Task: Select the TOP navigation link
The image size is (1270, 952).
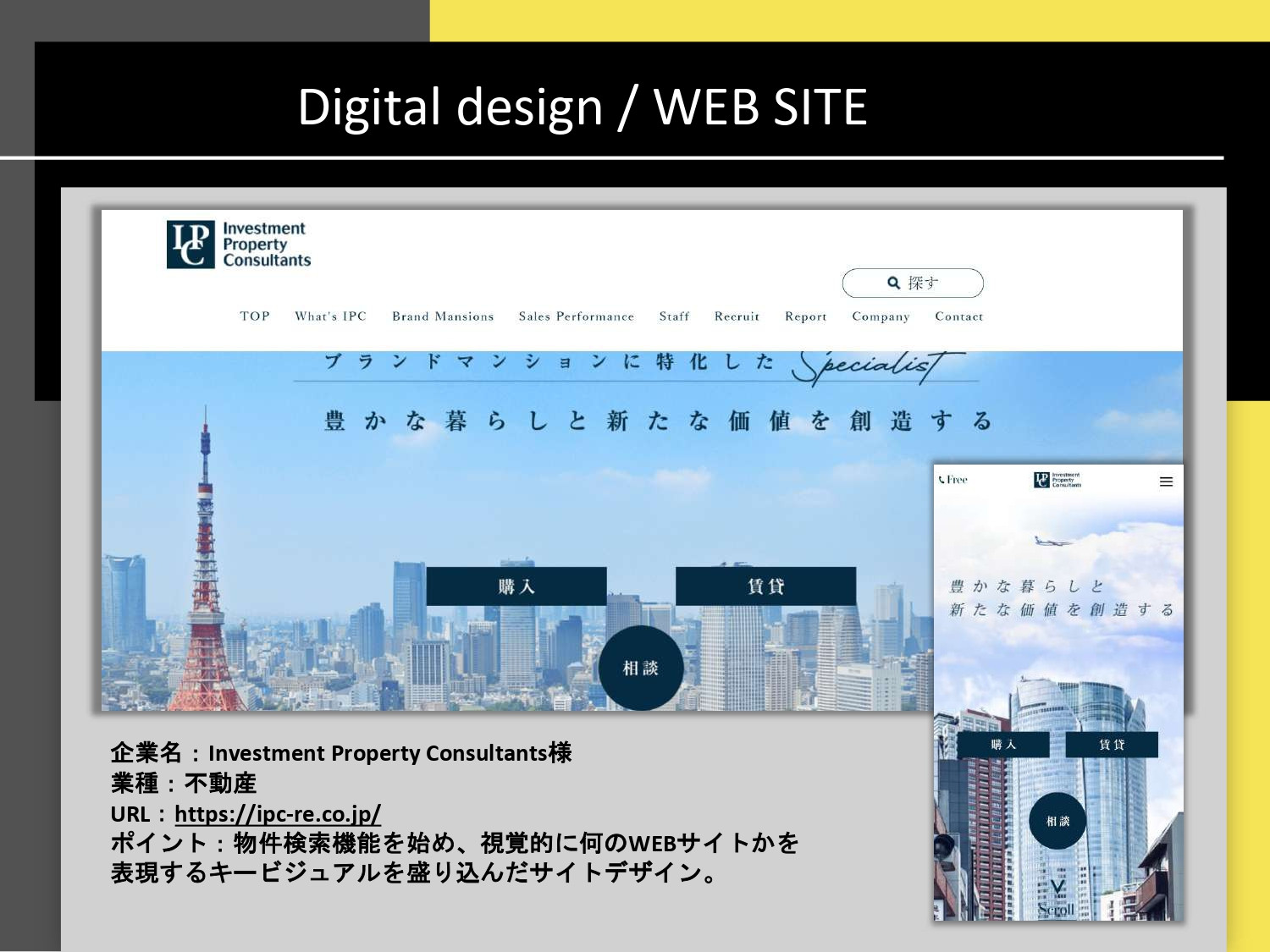Action: coord(254,316)
